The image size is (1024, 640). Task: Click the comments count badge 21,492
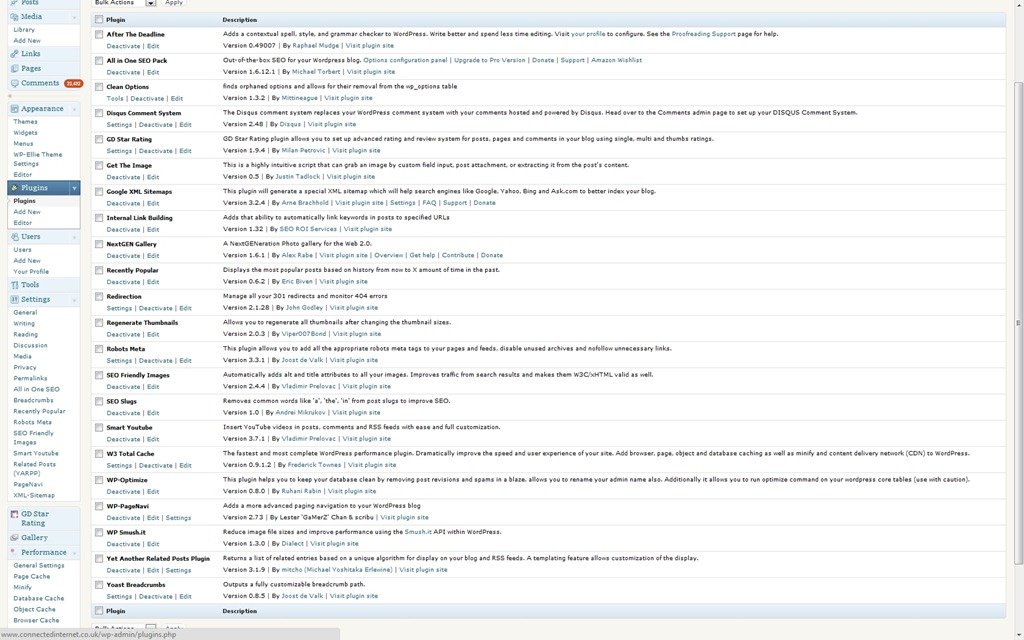click(73, 84)
